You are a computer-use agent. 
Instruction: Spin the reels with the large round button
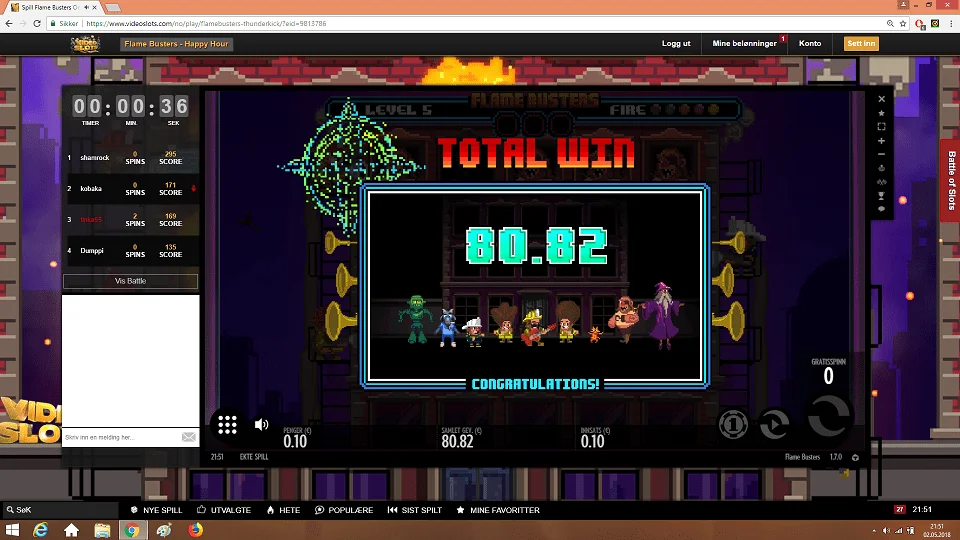click(828, 416)
